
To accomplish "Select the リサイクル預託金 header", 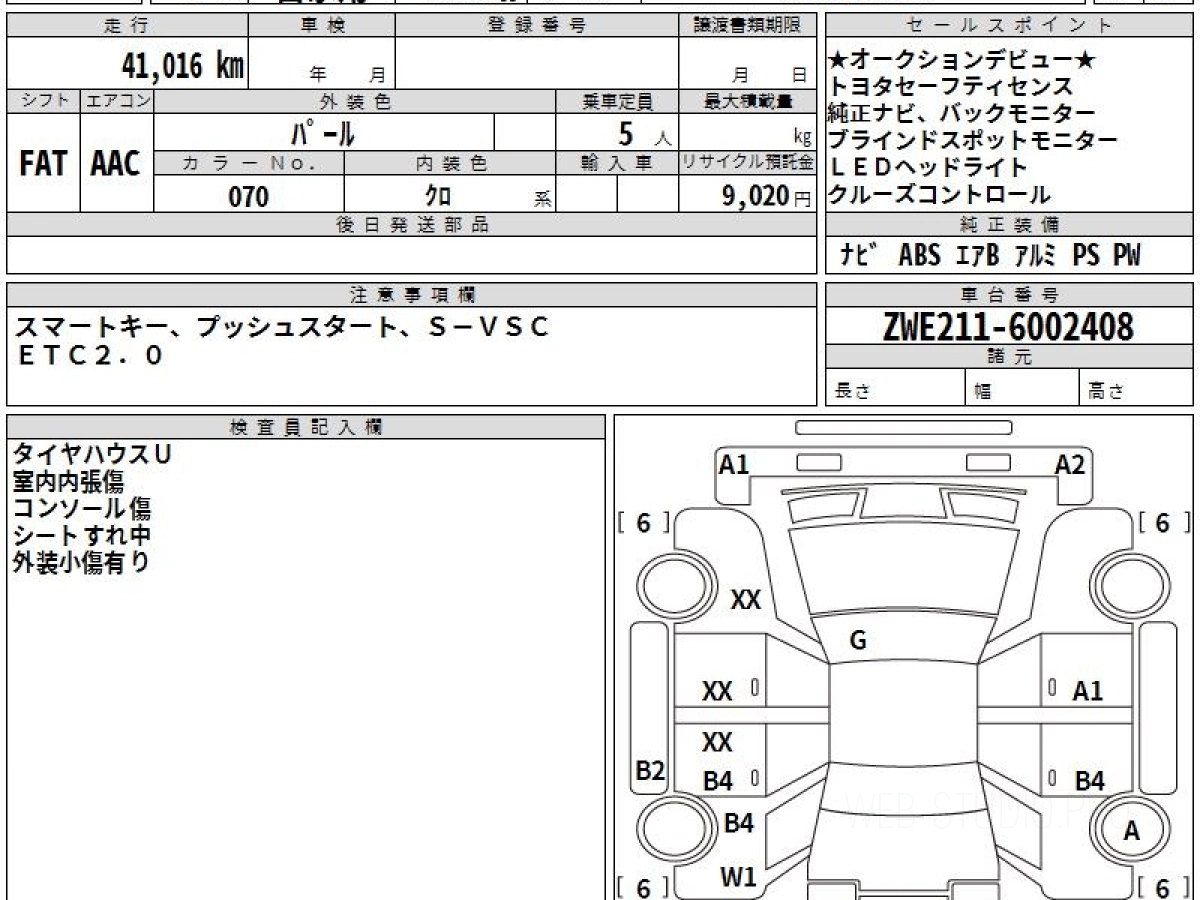I will tap(748, 163).
